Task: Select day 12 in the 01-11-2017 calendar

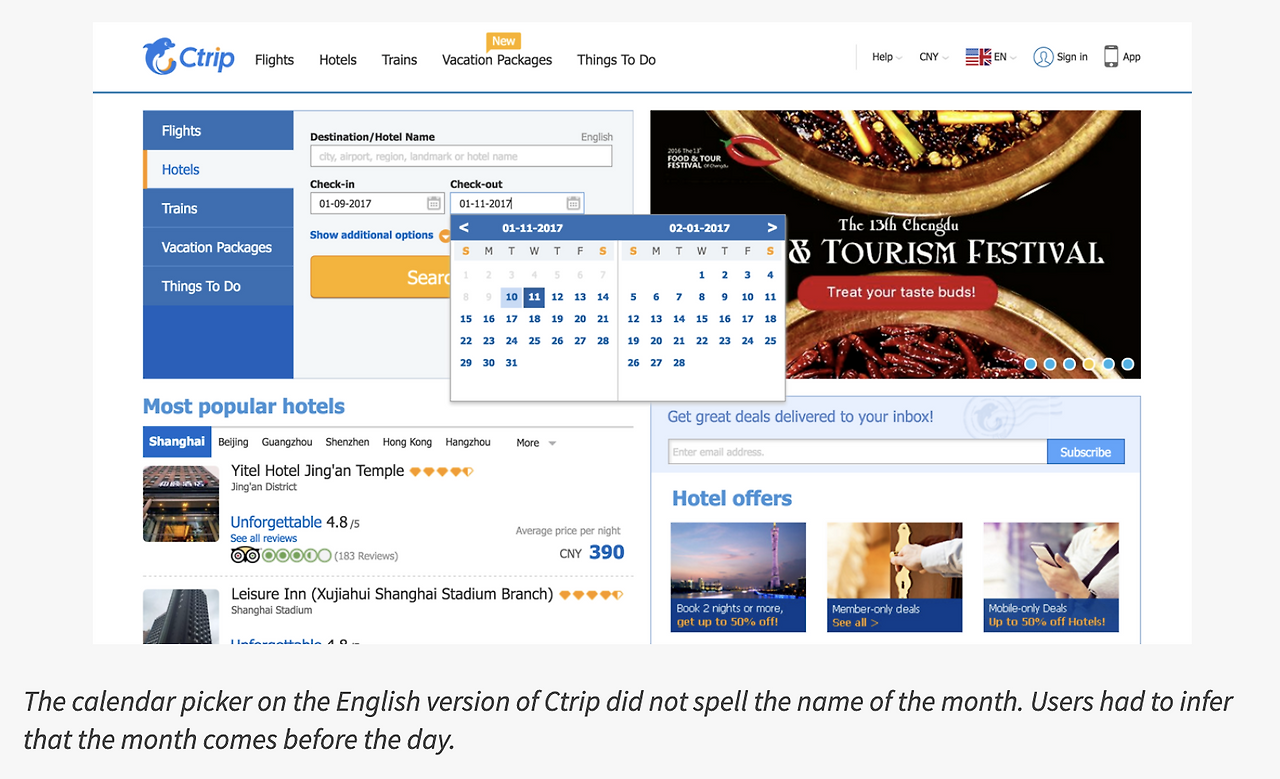Action: coord(557,297)
